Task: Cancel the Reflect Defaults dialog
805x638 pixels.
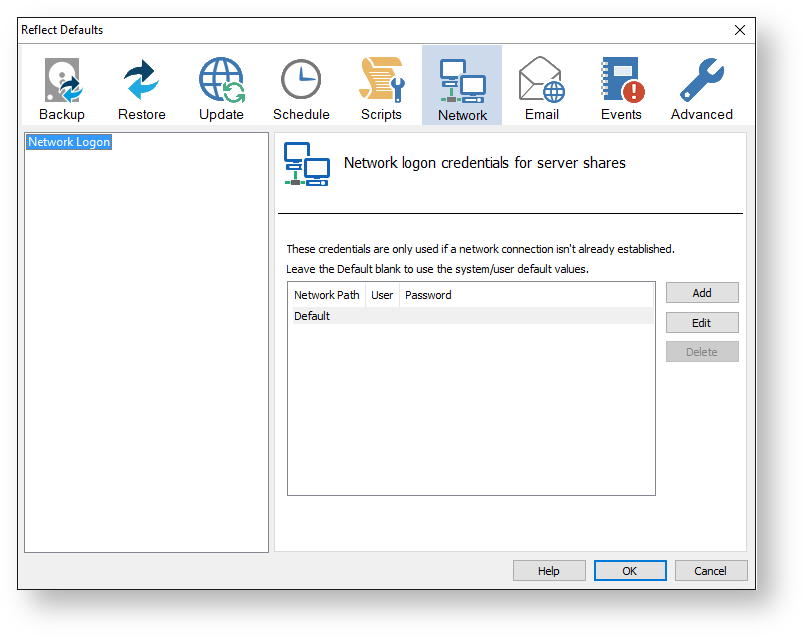Action: pyautogui.click(x=711, y=570)
